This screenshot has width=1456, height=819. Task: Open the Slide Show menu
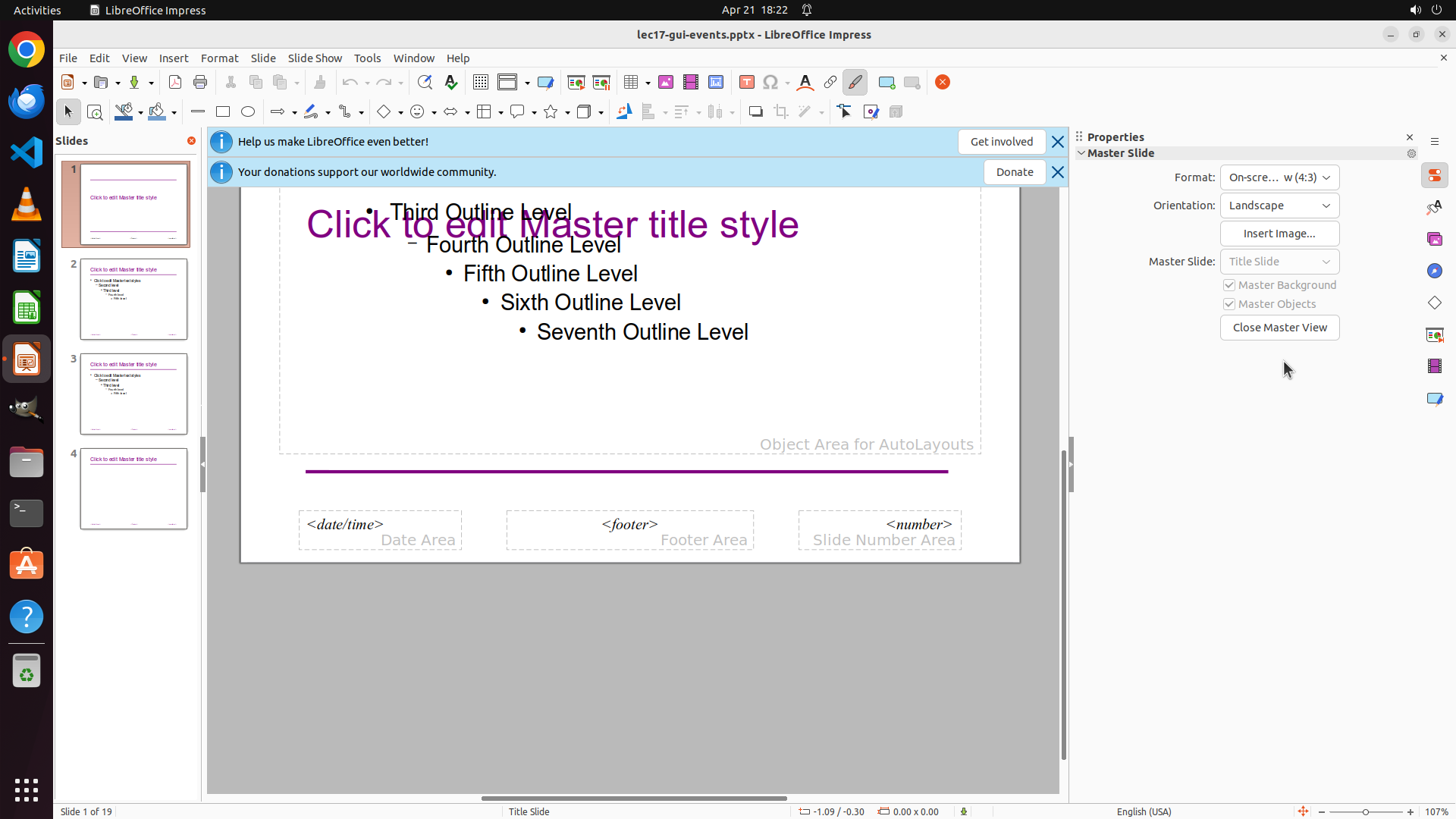315,58
